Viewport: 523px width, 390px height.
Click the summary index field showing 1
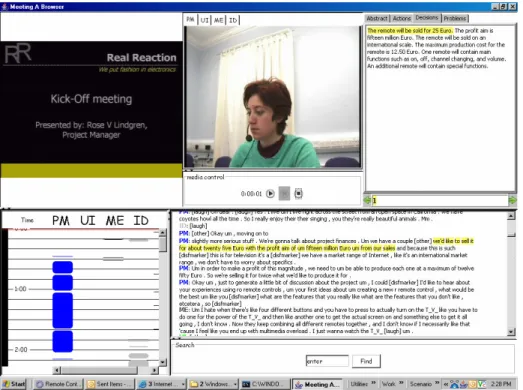click(440, 201)
